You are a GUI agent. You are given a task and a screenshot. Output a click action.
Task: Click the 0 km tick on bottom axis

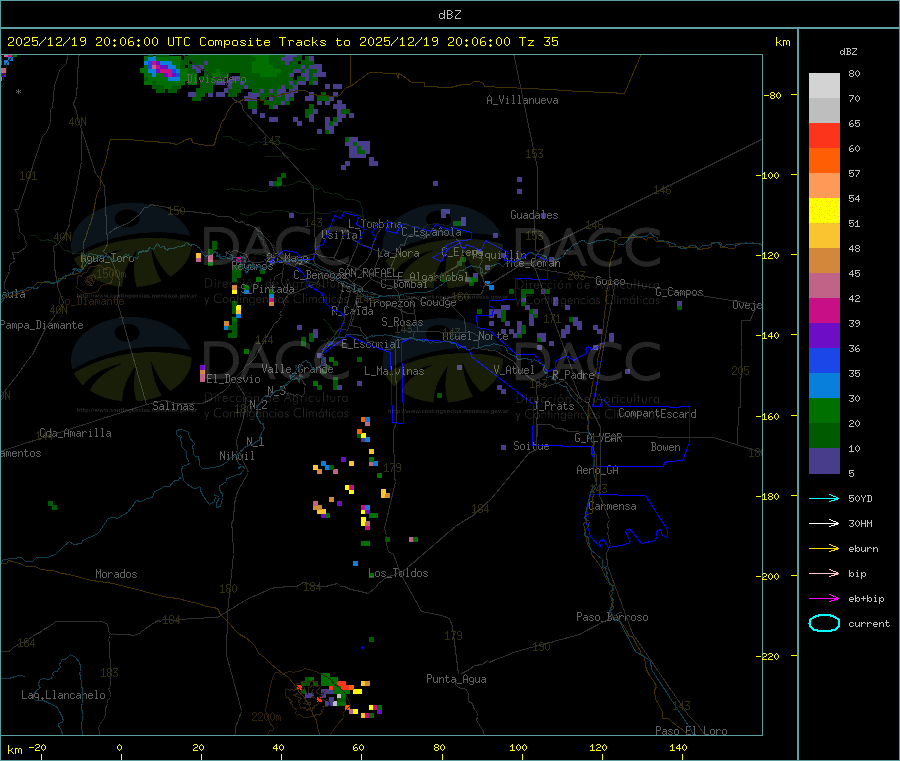119,747
